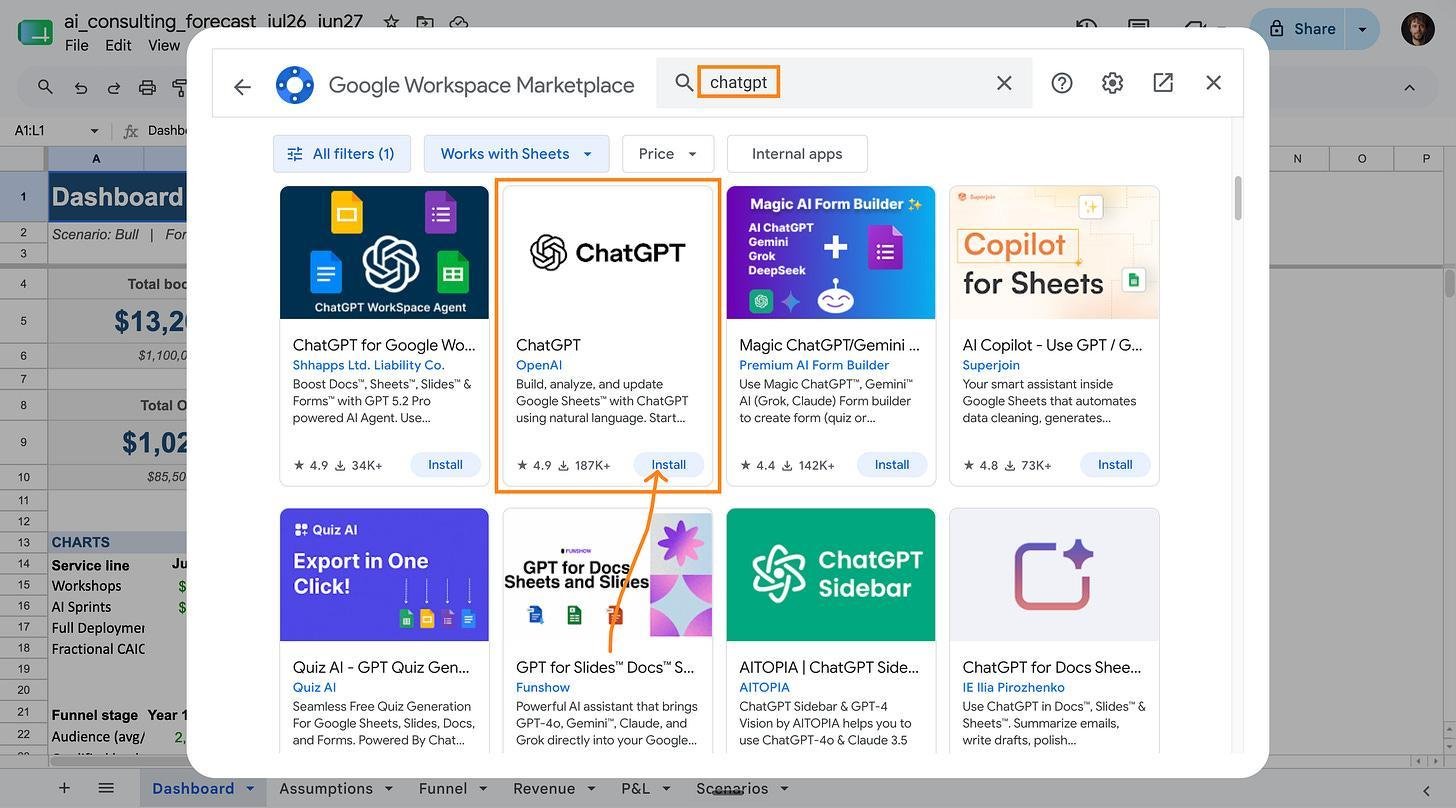Add a new sheet with plus button
This screenshot has height=808, width=1456.
click(64, 788)
